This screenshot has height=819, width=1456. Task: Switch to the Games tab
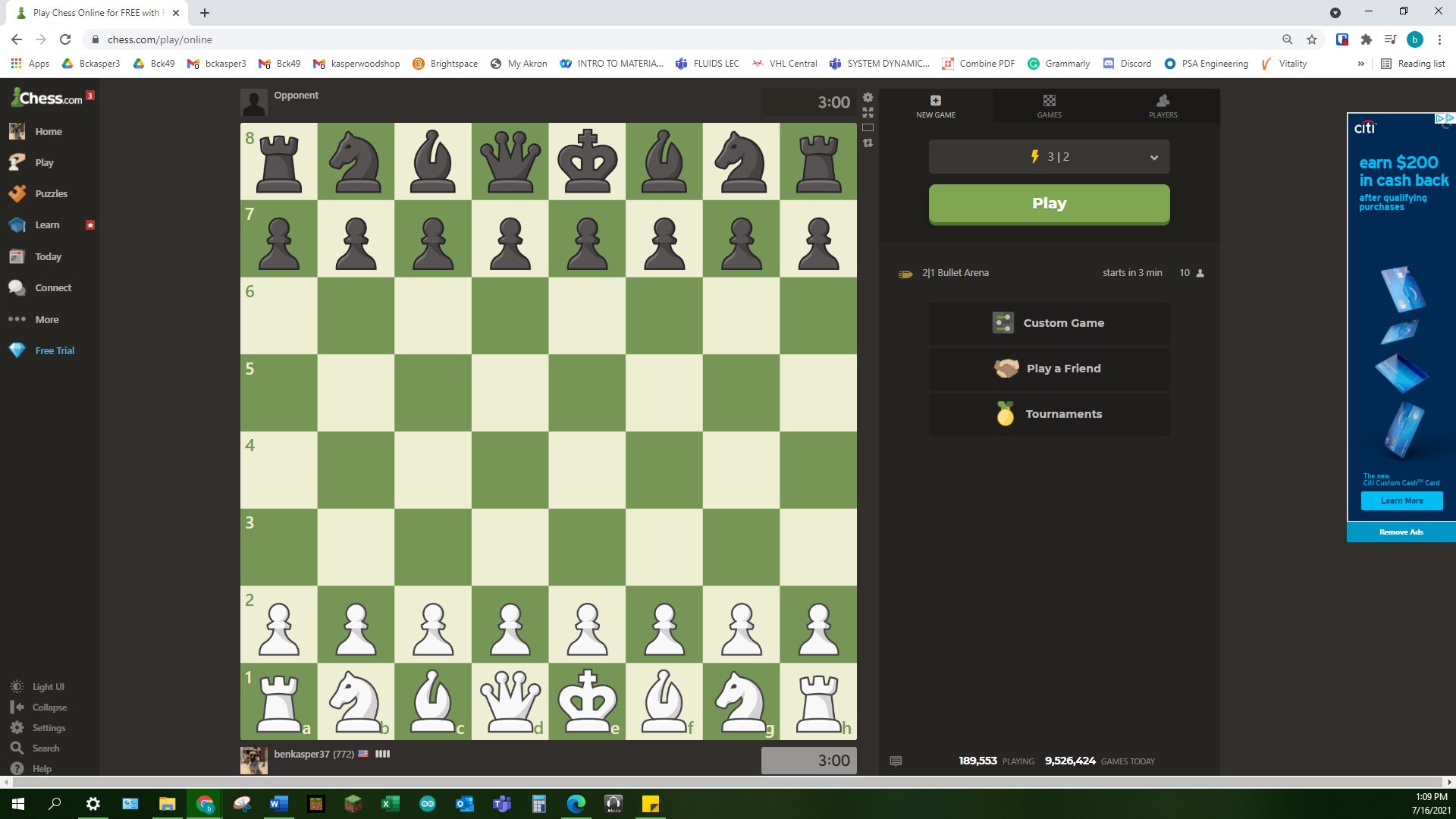[x=1049, y=106]
